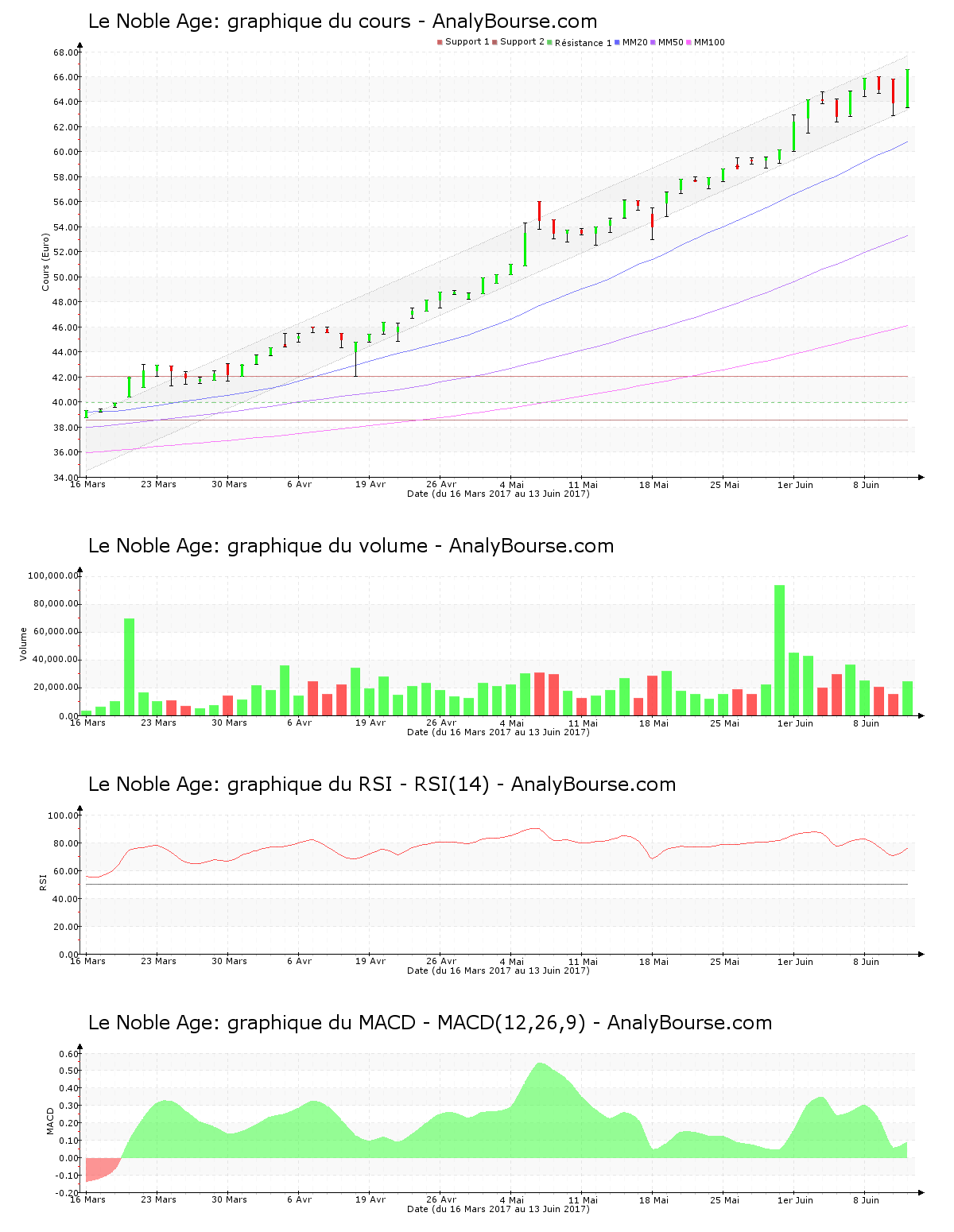The height and width of the screenshot is (1232, 954).
Task: Click the red negative MACD area near 16 Mars
Action: 99,1168
